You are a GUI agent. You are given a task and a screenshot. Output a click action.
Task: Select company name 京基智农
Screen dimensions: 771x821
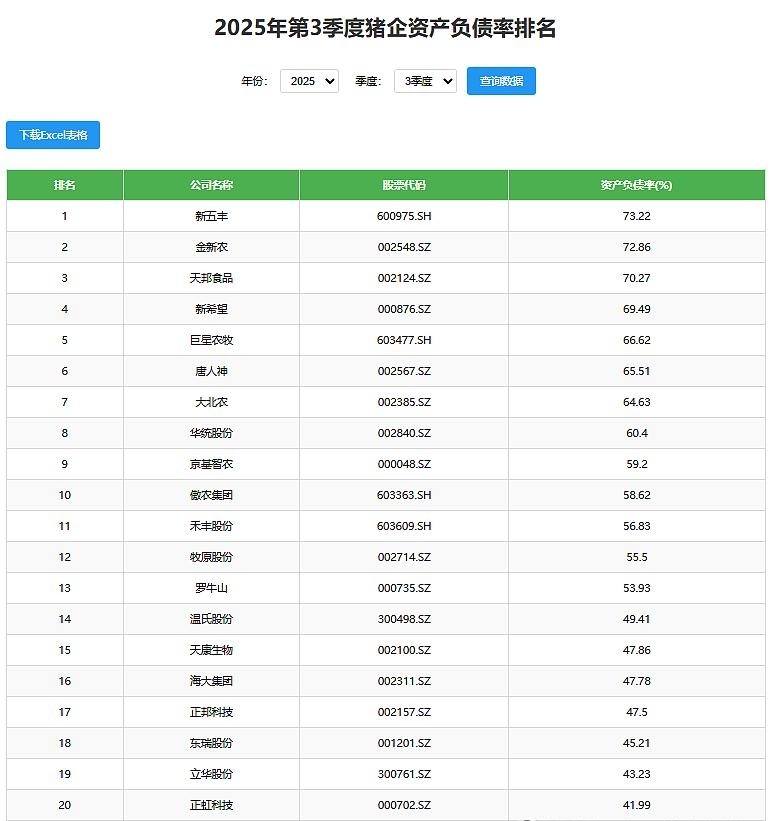pos(211,464)
